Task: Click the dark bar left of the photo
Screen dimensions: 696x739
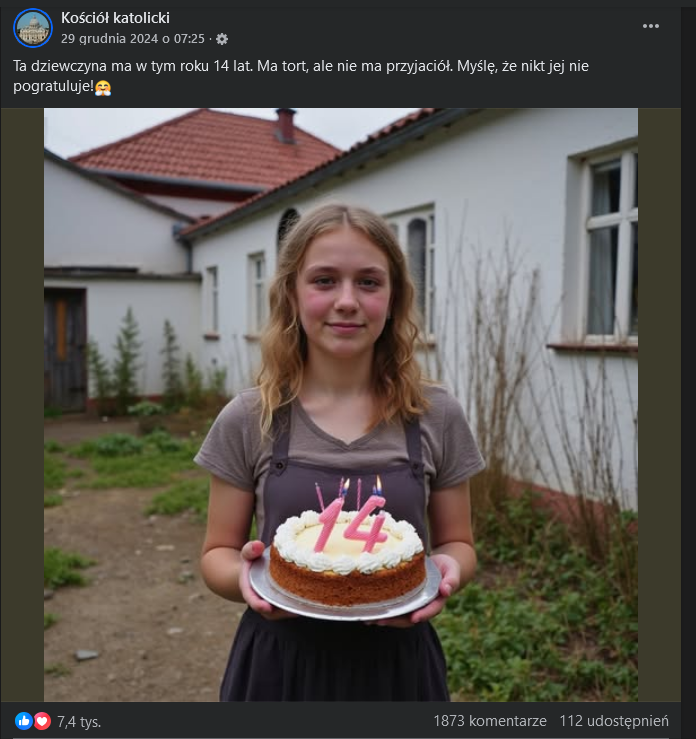Action: click(22, 400)
